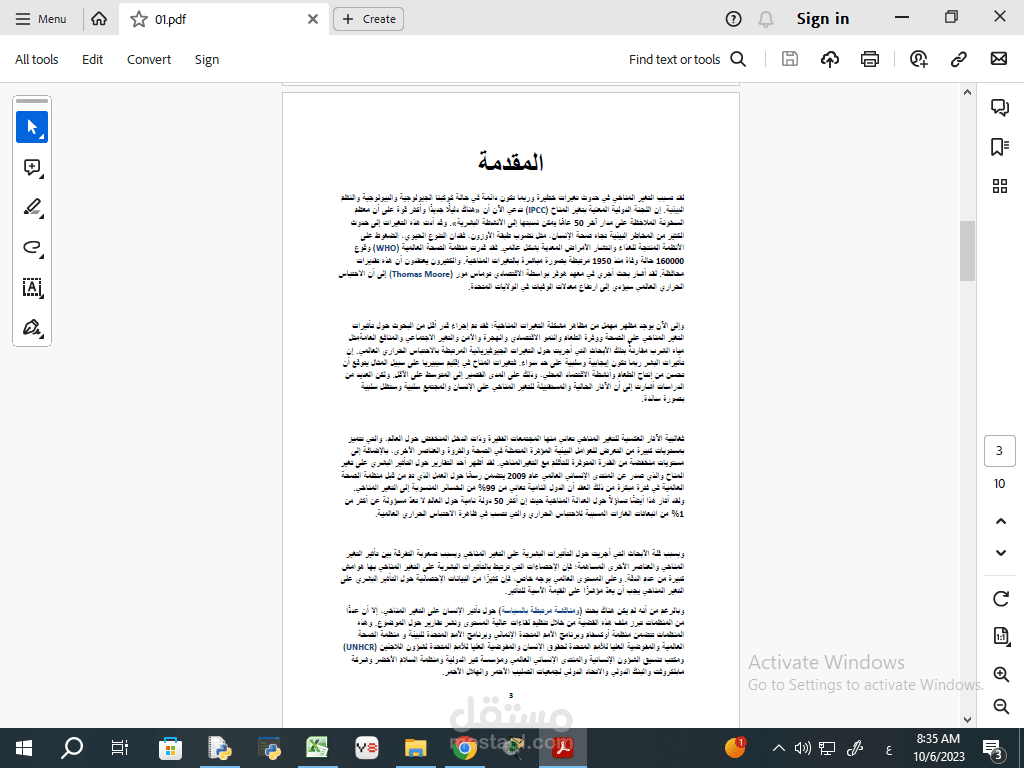Select the Highlight pen tool
This screenshot has height=768, width=1024.
[x=32, y=207]
